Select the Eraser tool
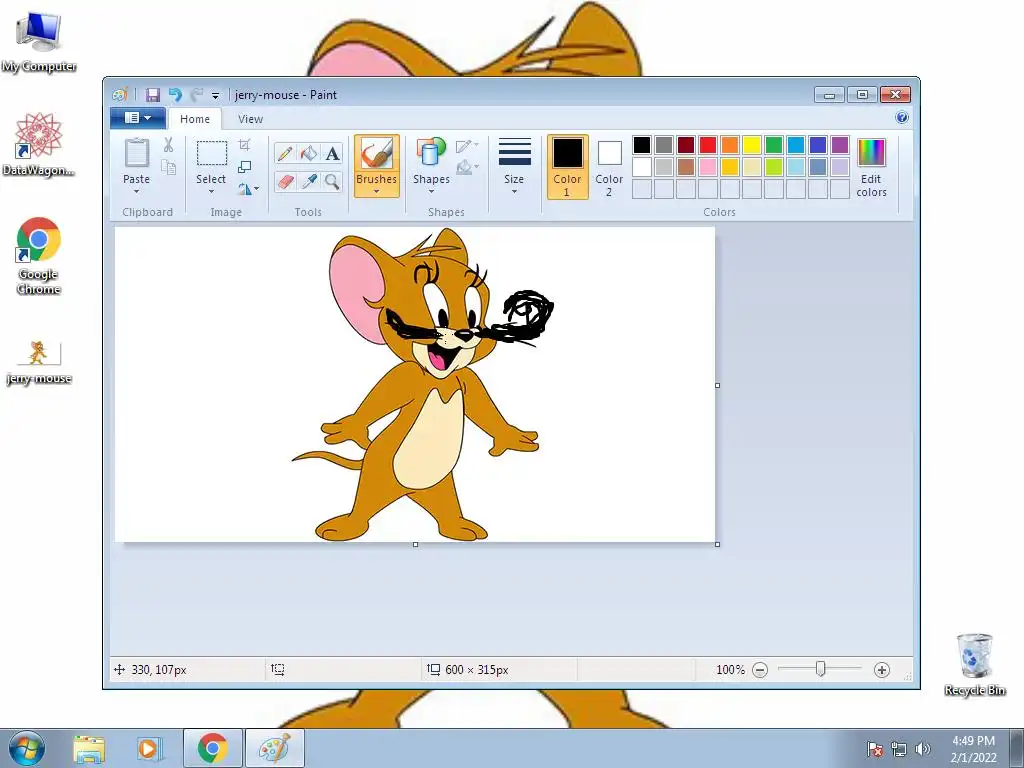Viewport: 1024px width, 768px height. point(285,181)
